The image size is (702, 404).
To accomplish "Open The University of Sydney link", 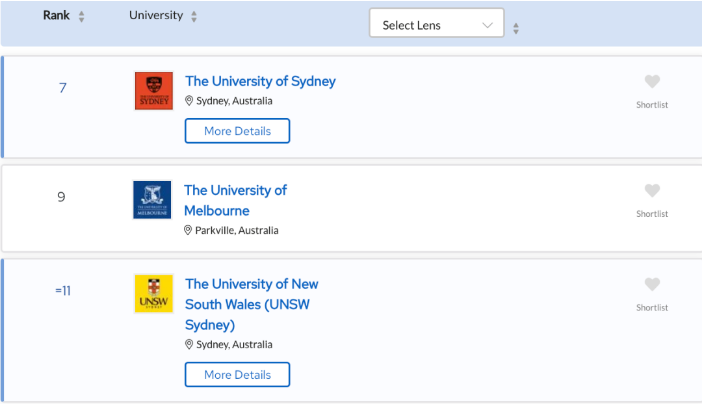I will click(261, 81).
